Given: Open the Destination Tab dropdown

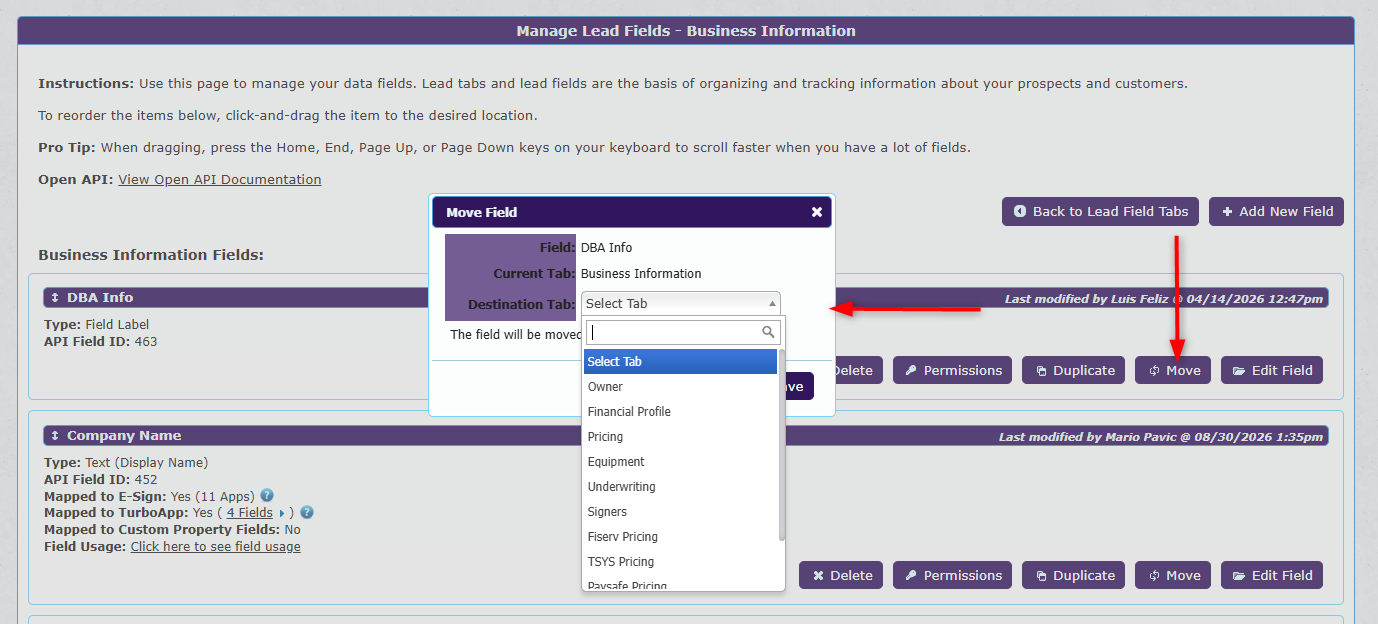Looking at the screenshot, I should pyautogui.click(x=682, y=303).
